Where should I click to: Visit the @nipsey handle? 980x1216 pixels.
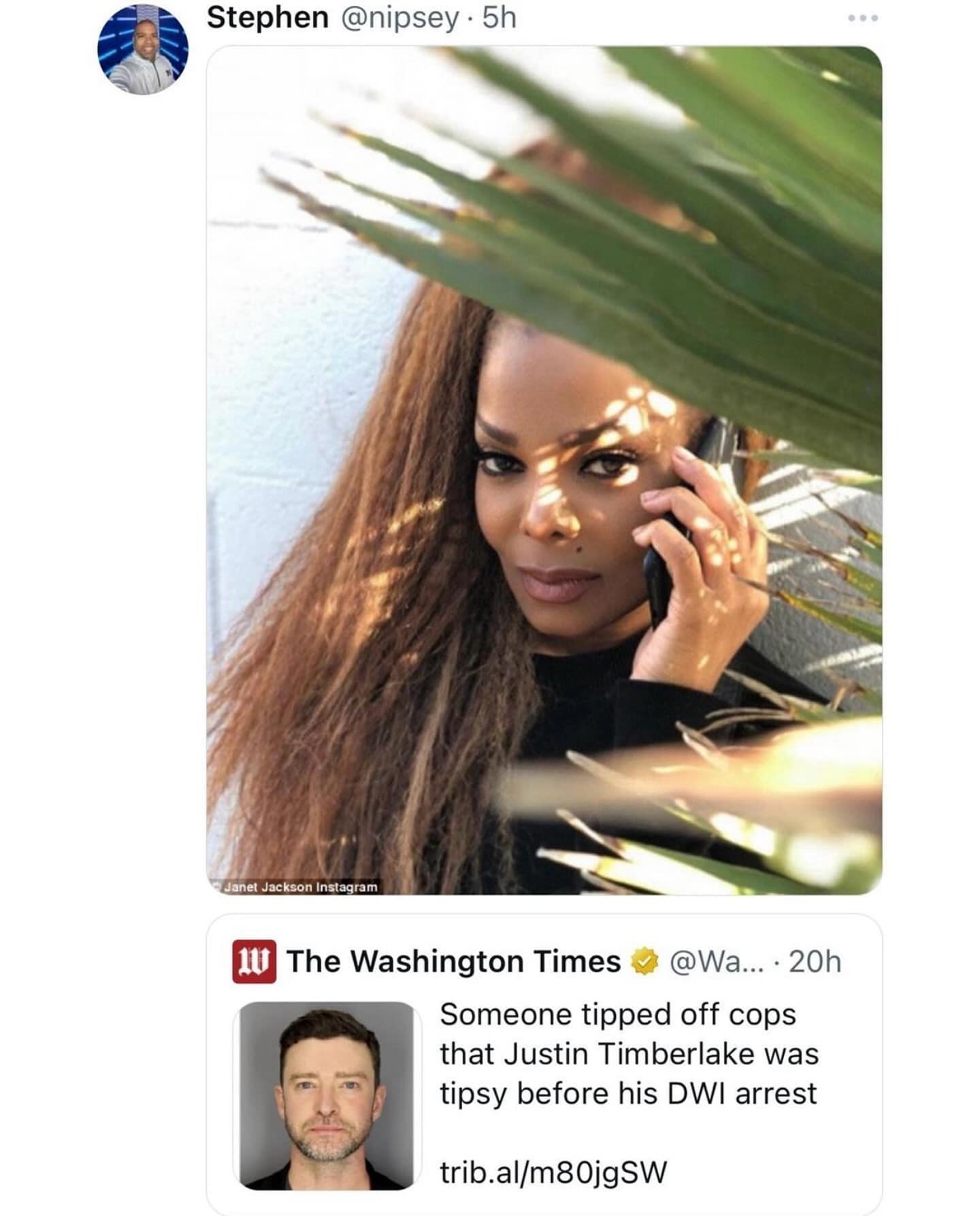click(x=398, y=18)
